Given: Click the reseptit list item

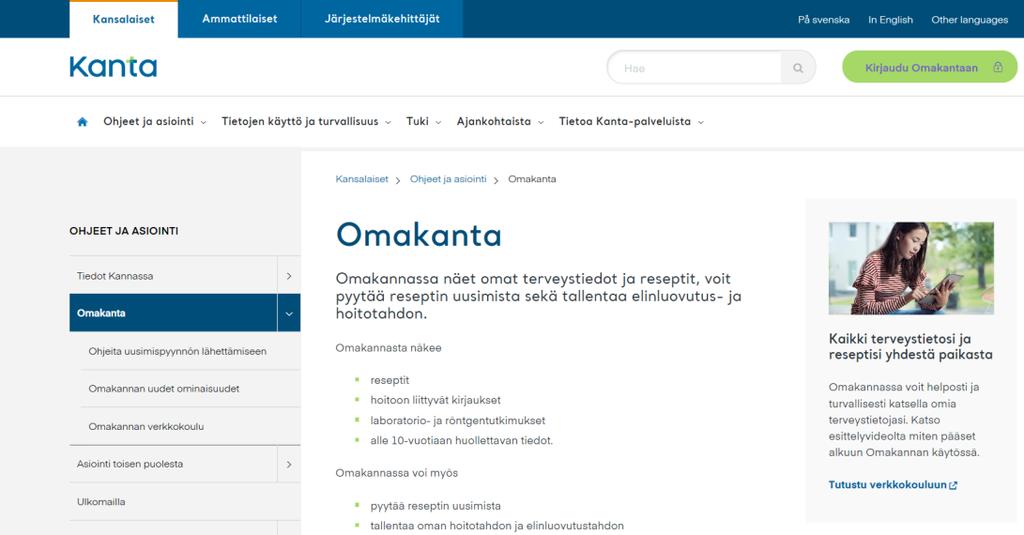Looking at the screenshot, I should point(390,380).
